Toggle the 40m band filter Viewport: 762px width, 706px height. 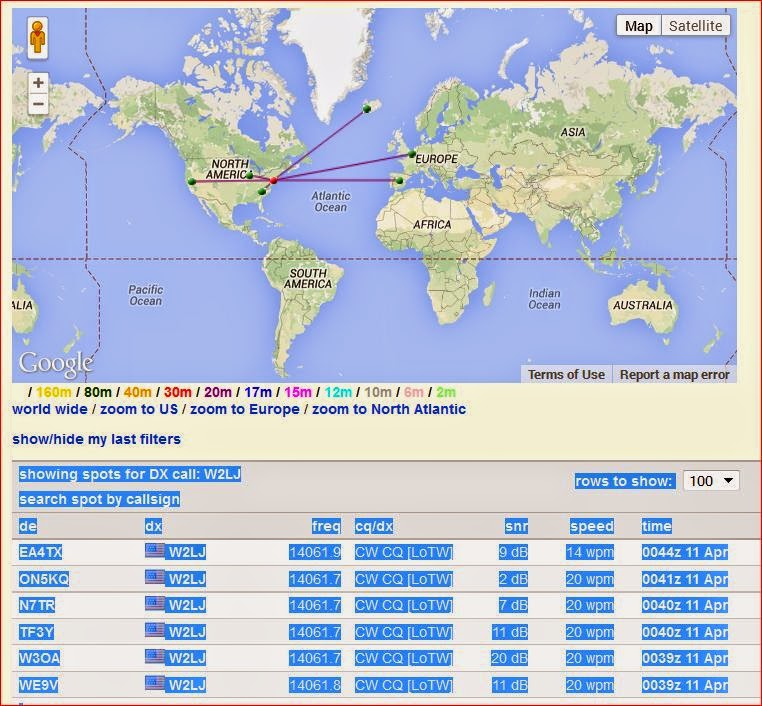(x=138, y=392)
